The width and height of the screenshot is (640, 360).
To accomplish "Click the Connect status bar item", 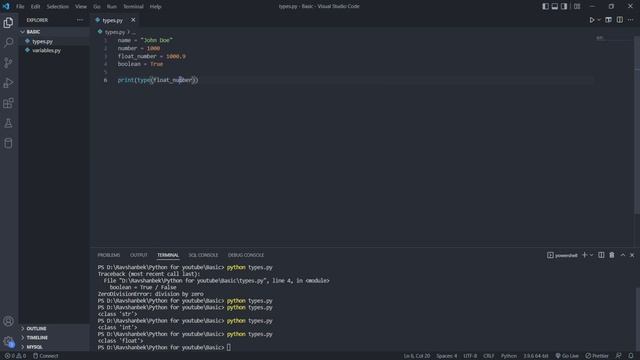I will coord(45,356).
